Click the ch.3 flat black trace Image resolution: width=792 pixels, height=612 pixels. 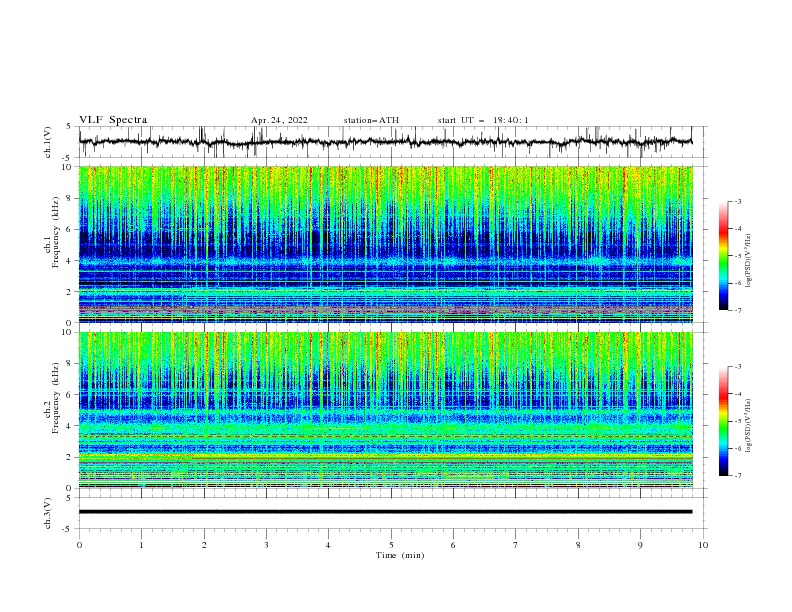click(385, 512)
